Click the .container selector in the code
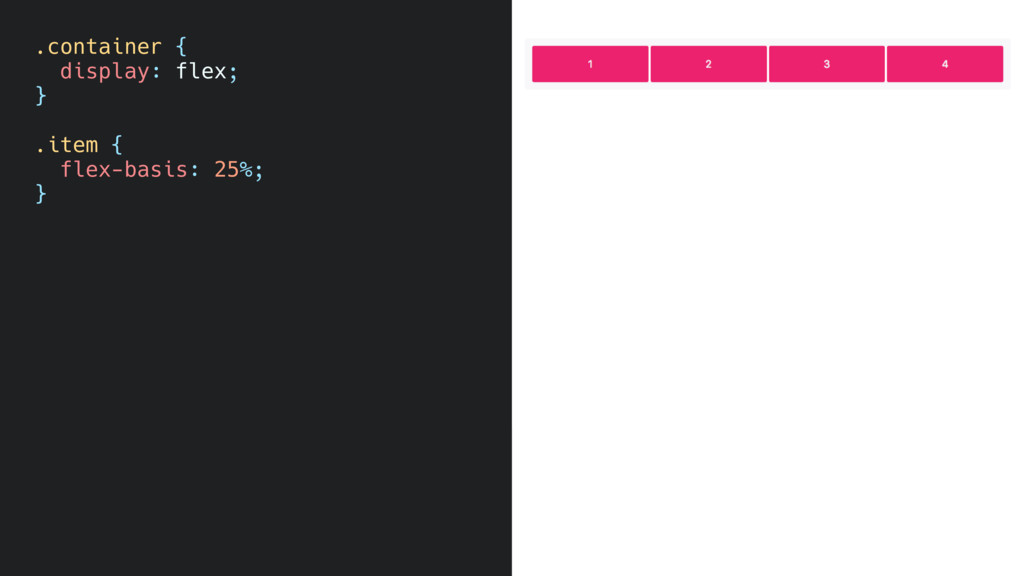Image resolution: width=1024 pixels, height=576 pixels. pos(99,46)
